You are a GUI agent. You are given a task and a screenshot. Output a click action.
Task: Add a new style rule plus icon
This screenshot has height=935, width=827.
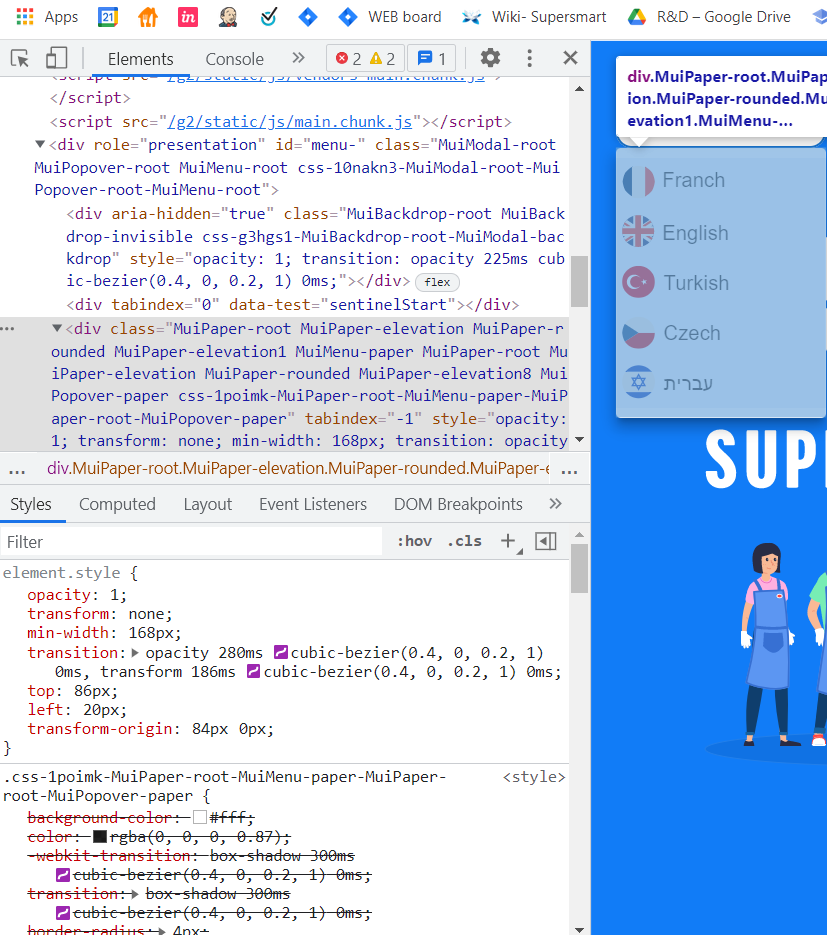(509, 541)
